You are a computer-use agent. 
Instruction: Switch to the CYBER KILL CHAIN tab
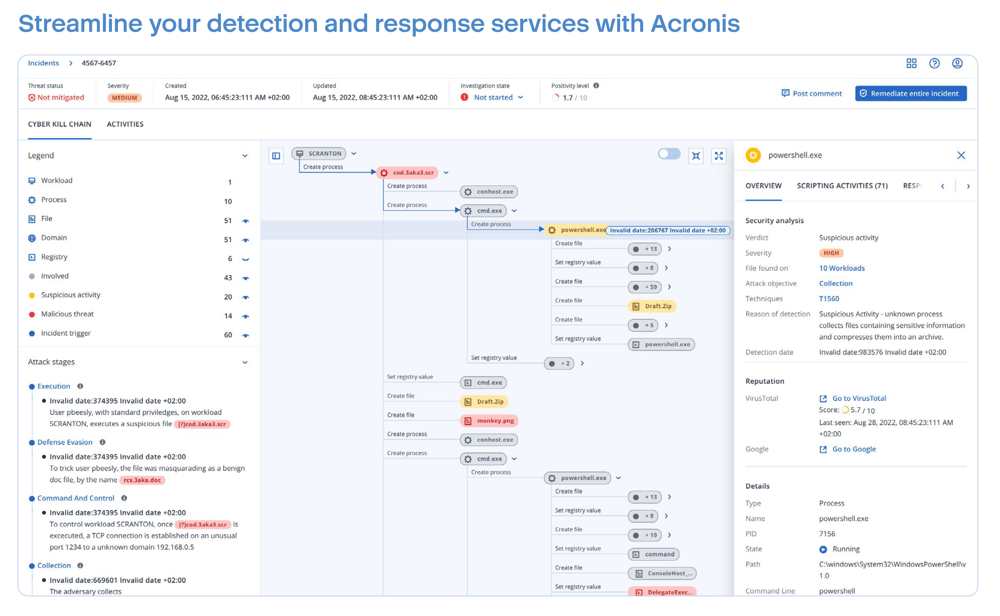[59, 124]
